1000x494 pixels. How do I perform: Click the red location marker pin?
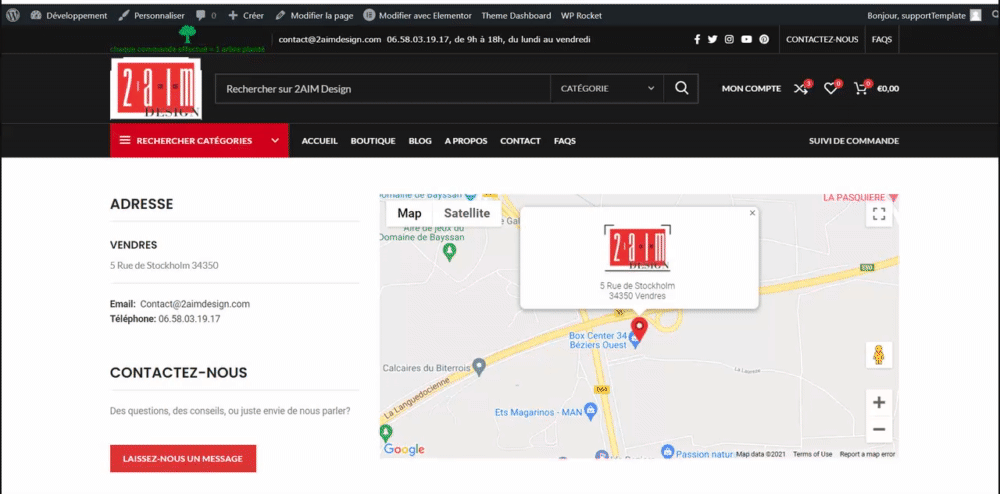click(x=639, y=330)
